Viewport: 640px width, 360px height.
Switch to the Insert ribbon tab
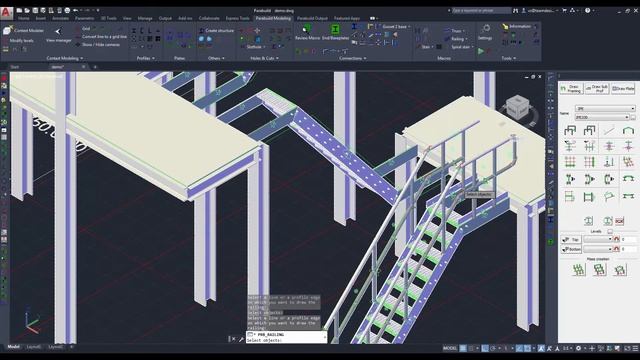coord(41,18)
